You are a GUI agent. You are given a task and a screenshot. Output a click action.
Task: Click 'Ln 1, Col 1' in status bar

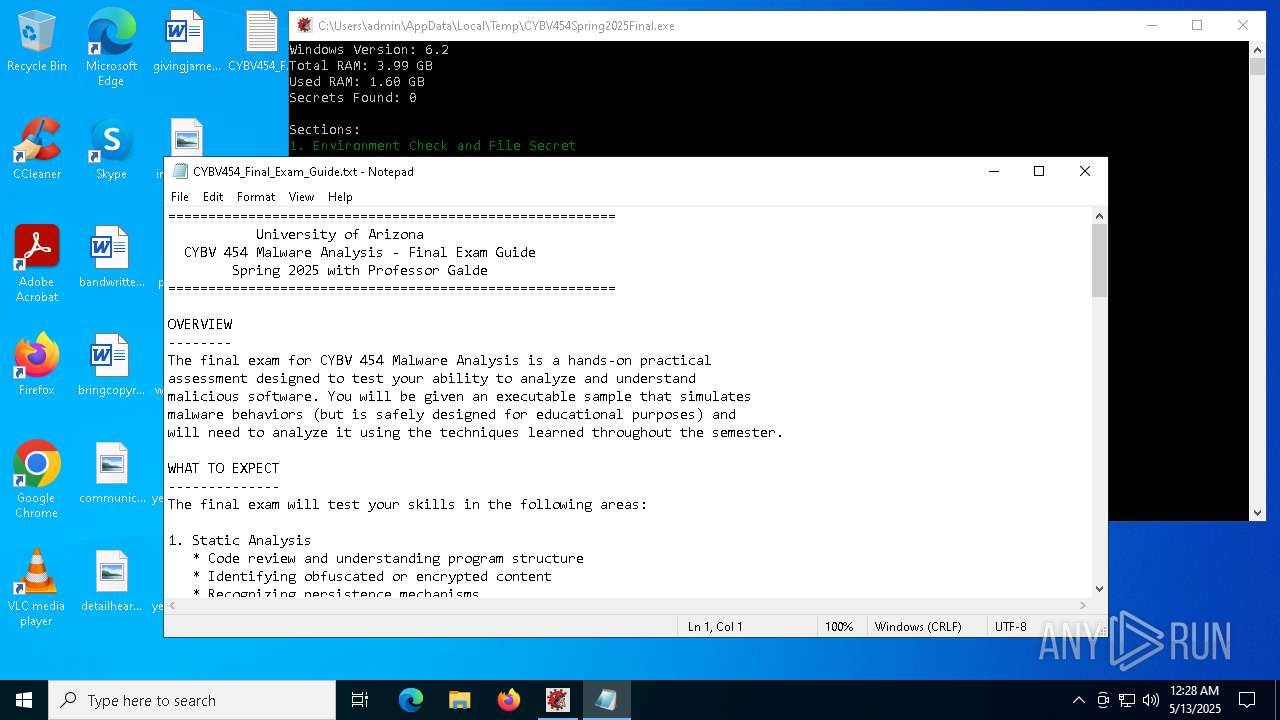coord(715,627)
